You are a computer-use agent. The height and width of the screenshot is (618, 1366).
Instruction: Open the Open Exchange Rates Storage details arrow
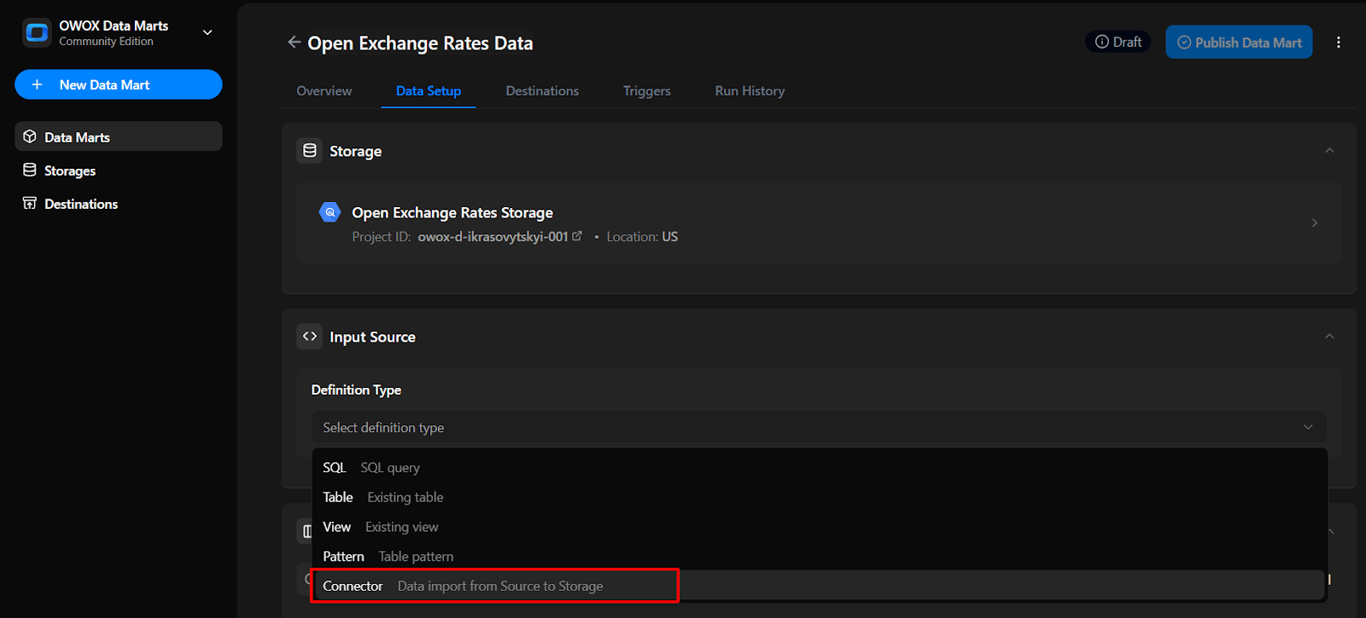[1314, 223]
